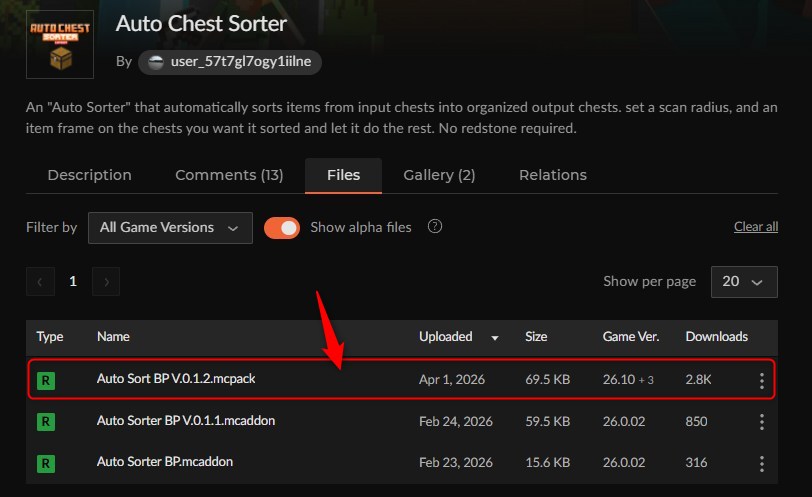Screen dimensions: 812x497
Task: Open file Auto Sorter BP V.0.1.1.mcaddon
Action: pos(186,420)
